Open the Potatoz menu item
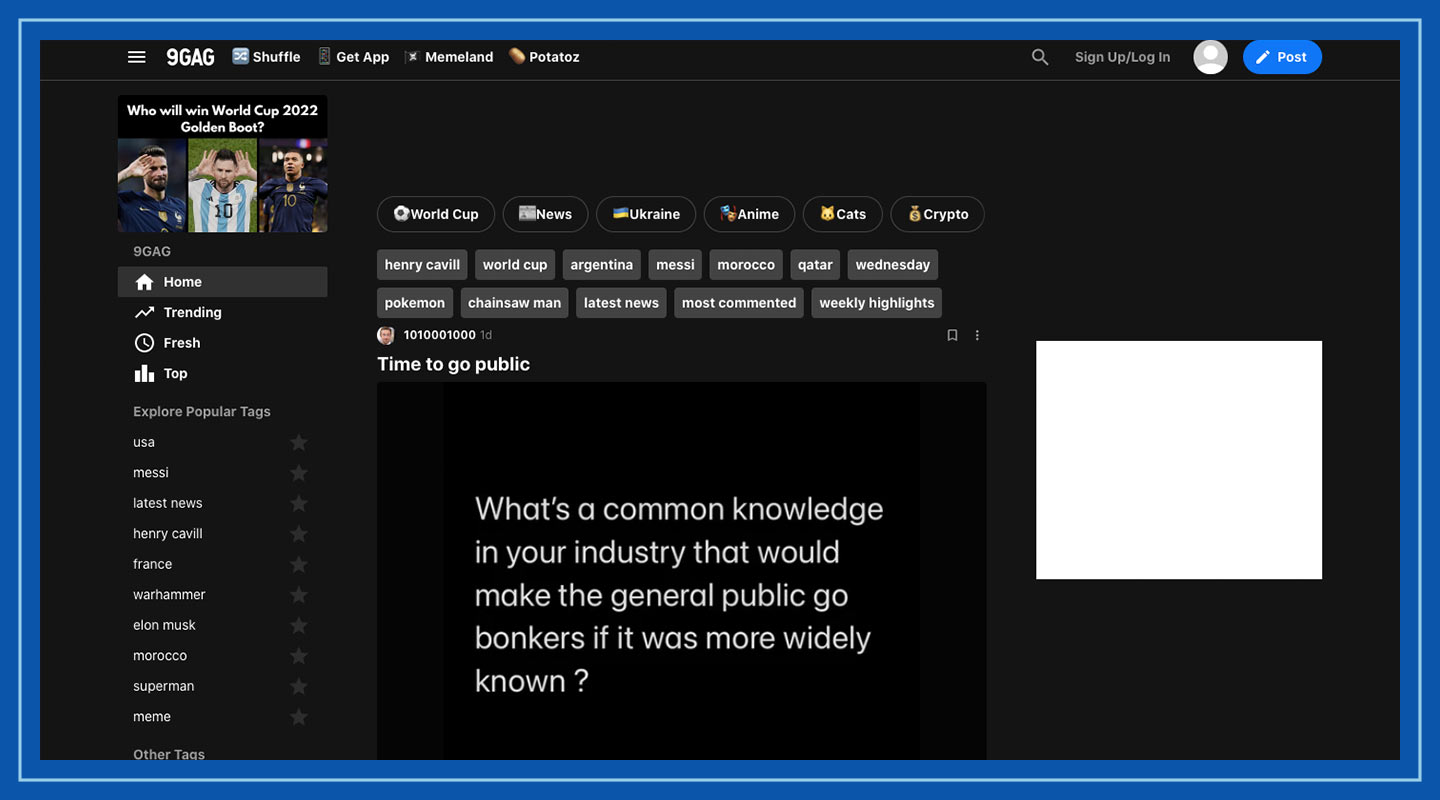This screenshot has height=800, width=1440. tap(544, 57)
